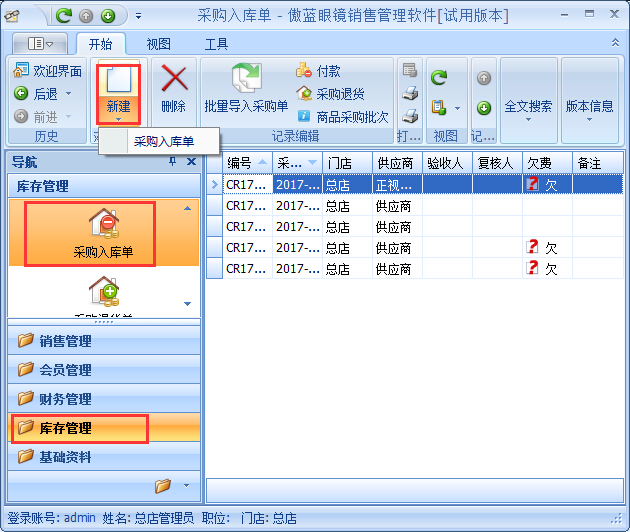Click the row selector of the second row
Screen dimensions: 630x532
(x=215, y=205)
